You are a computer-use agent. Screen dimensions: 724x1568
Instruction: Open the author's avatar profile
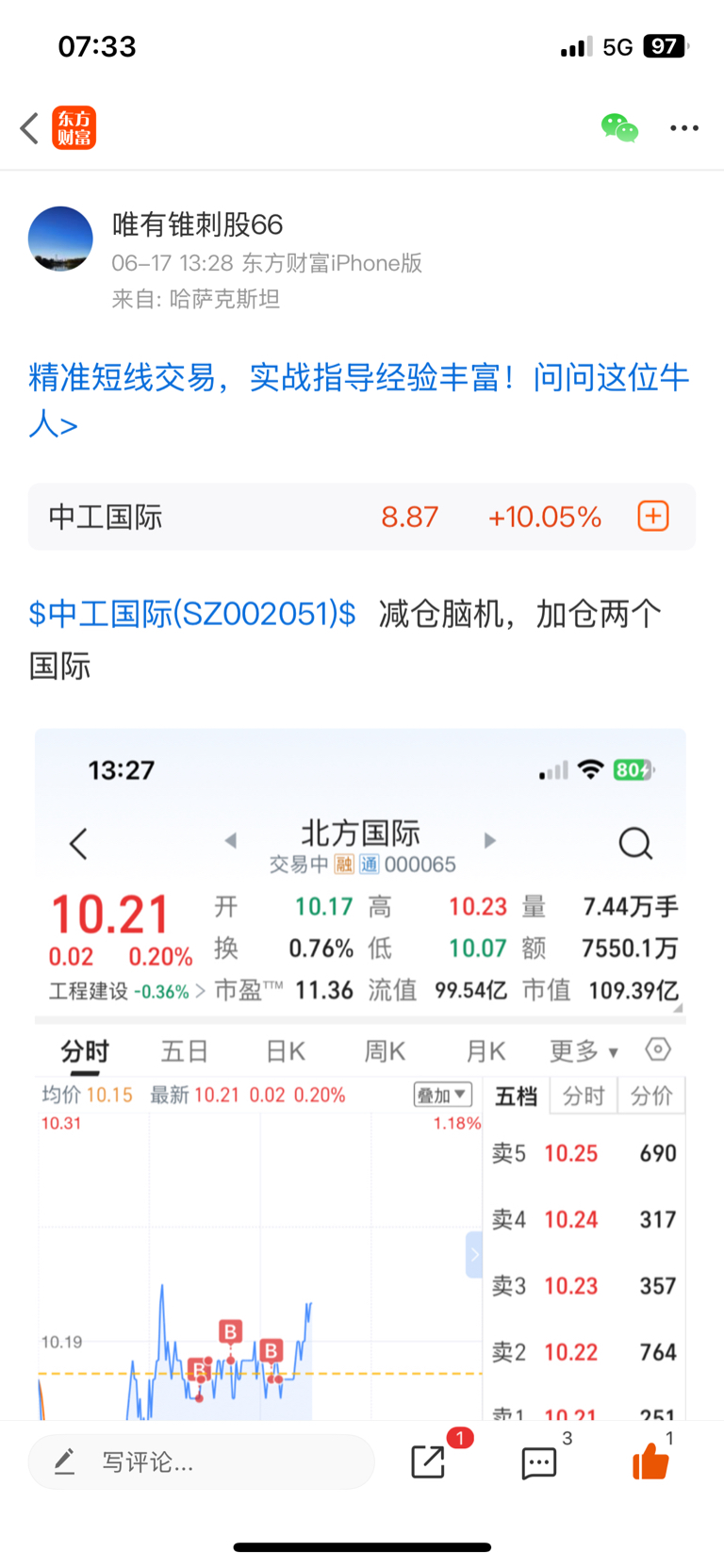[x=60, y=239]
